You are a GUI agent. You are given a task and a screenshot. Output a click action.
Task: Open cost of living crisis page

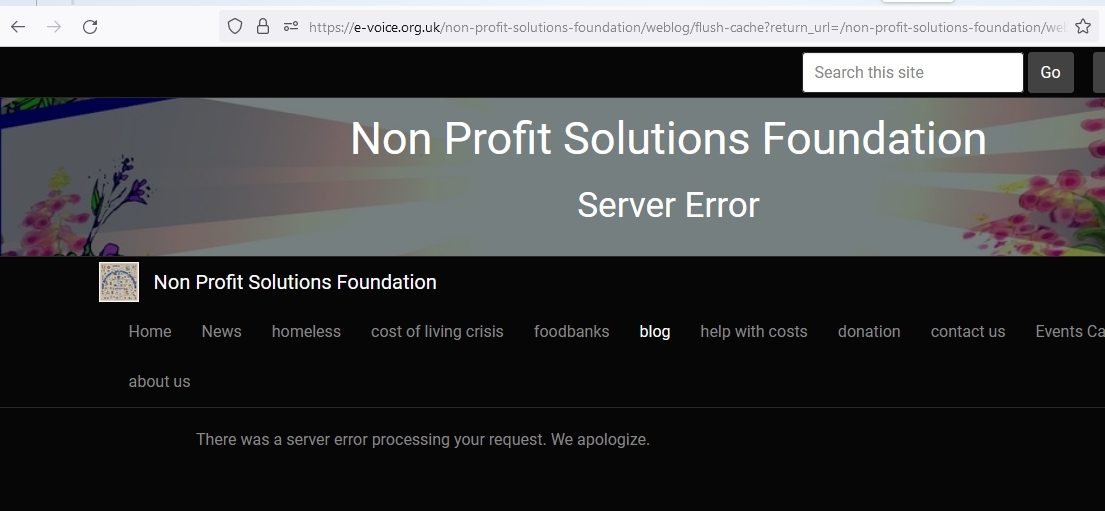coord(437,332)
